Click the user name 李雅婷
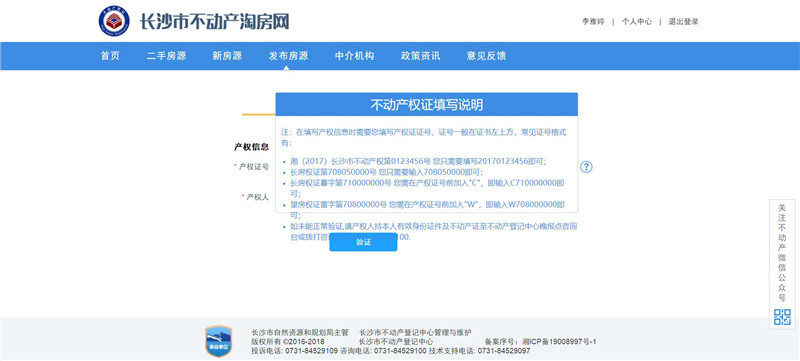Image resolution: width=800 pixels, height=361 pixels. (x=593, y=21)
